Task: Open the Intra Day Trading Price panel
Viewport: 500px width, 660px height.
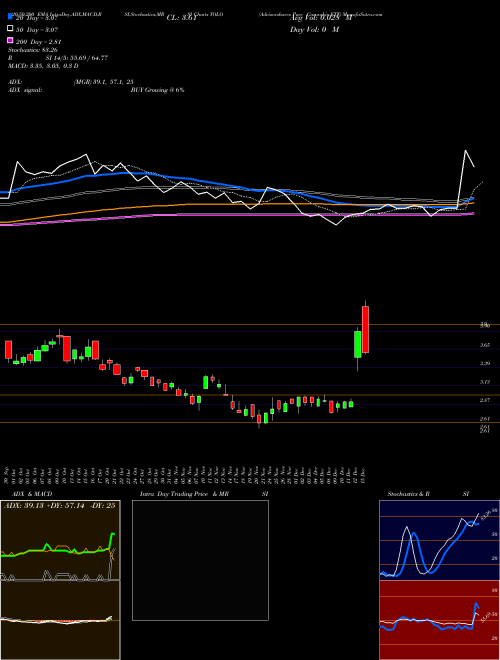Action: coord(200,560)
